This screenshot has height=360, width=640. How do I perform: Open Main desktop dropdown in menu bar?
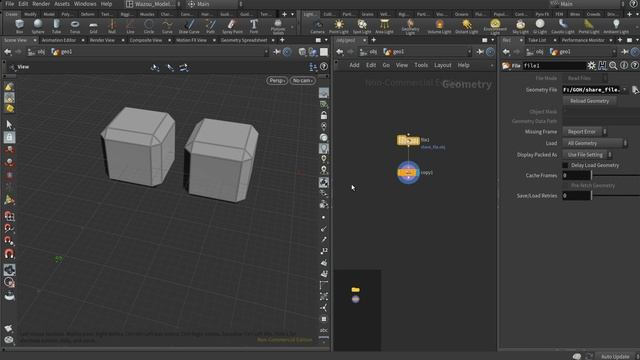point(215,4)
